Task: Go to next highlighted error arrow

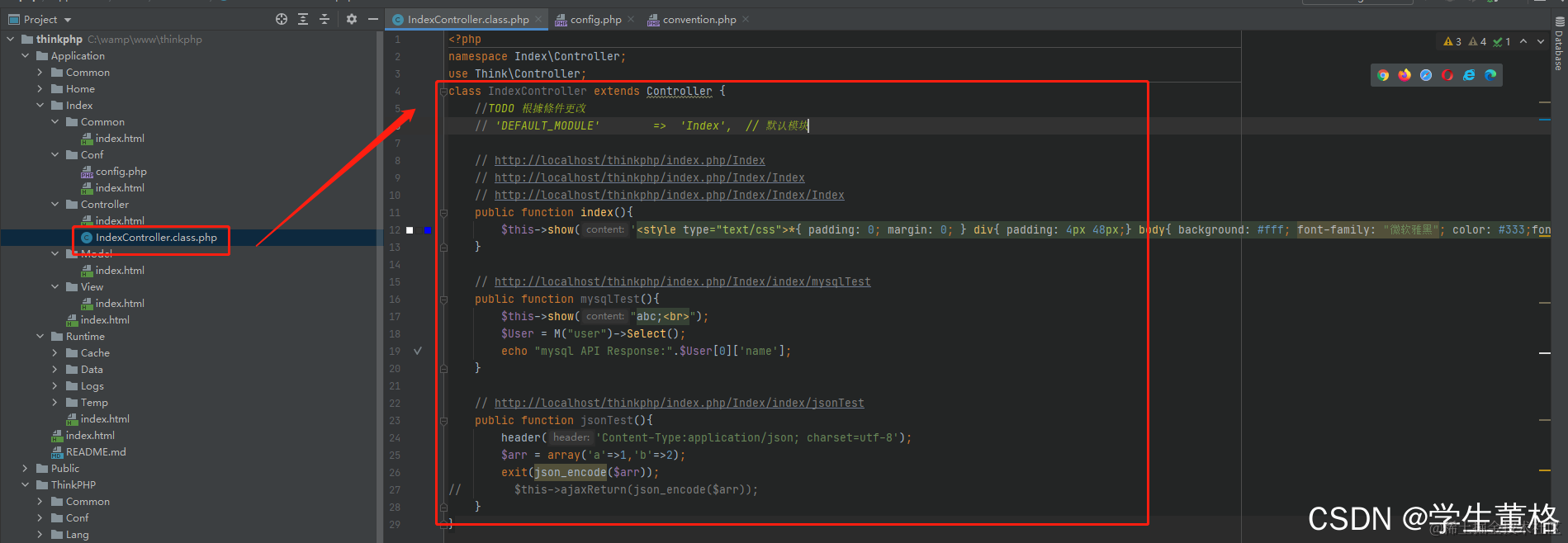Action: (1541, 41)
